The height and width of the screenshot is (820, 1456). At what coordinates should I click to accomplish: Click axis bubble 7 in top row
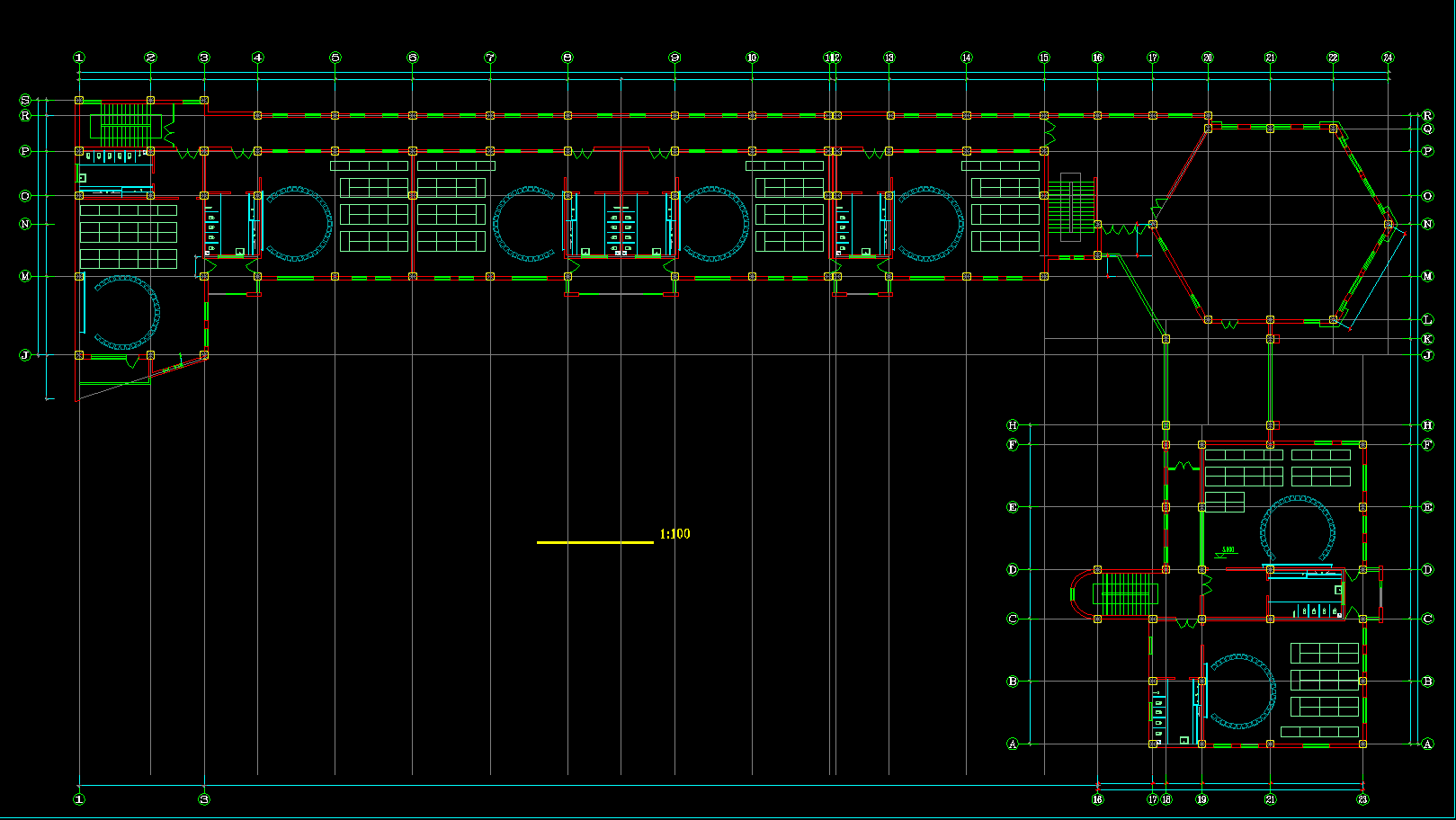(490, 58)
